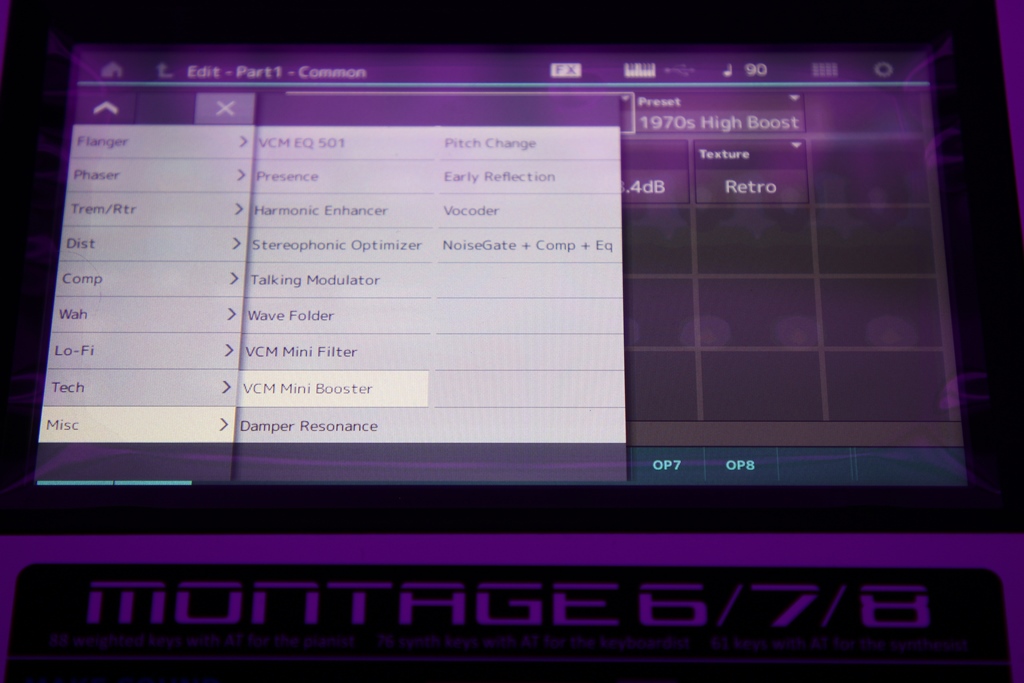Viewport: 1024px width, 683px height.
Task: Expand the Lo-Fi effect category
Action: (x=144, y=351)
